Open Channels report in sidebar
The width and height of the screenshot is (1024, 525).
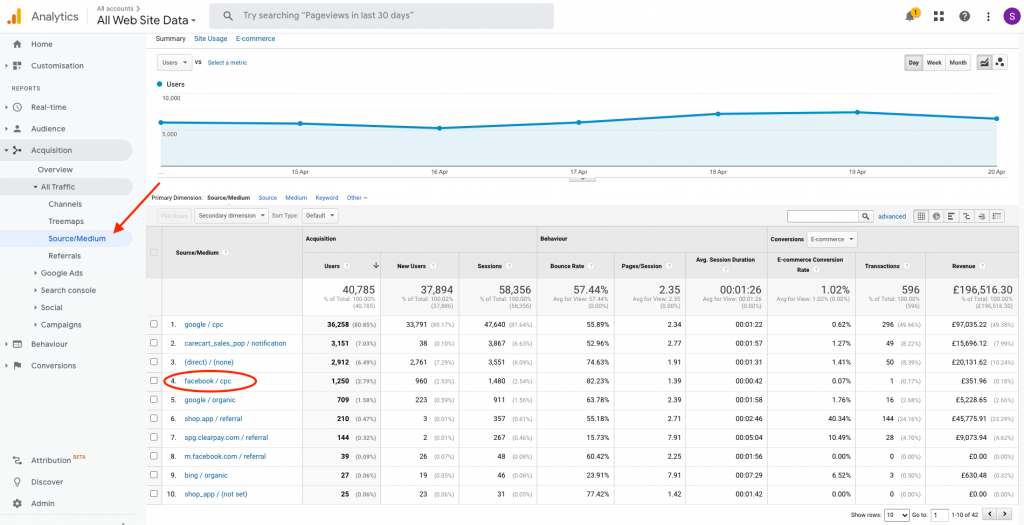pos(65,204)
